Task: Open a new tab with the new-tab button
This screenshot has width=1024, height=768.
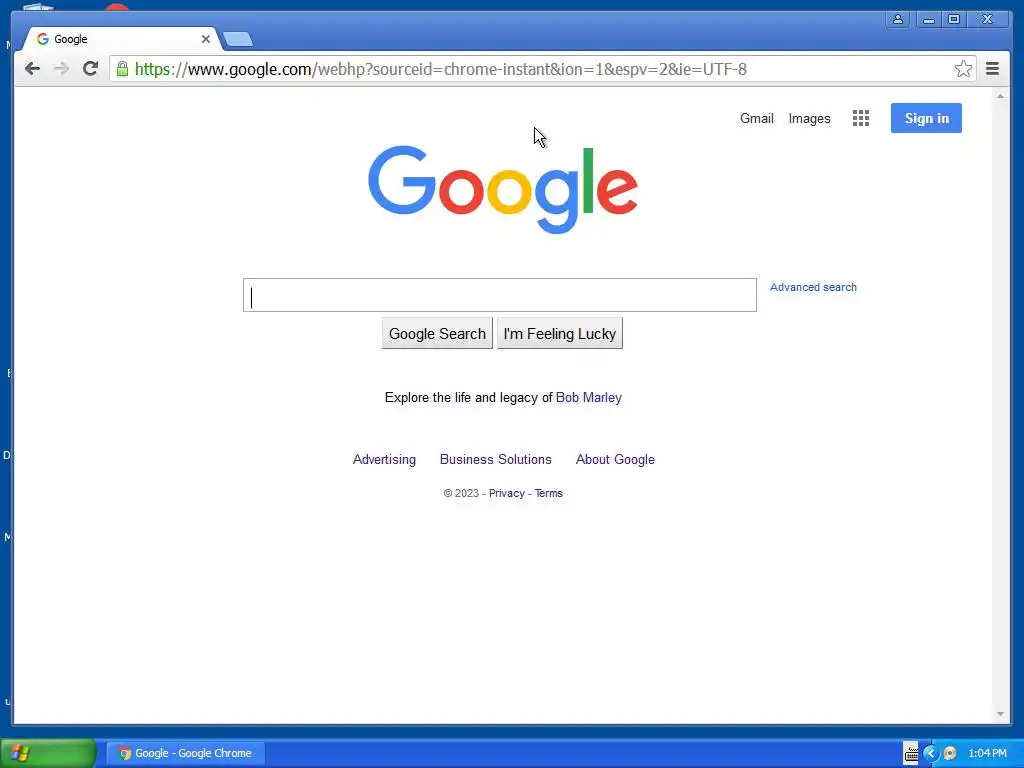Action: 238,40
